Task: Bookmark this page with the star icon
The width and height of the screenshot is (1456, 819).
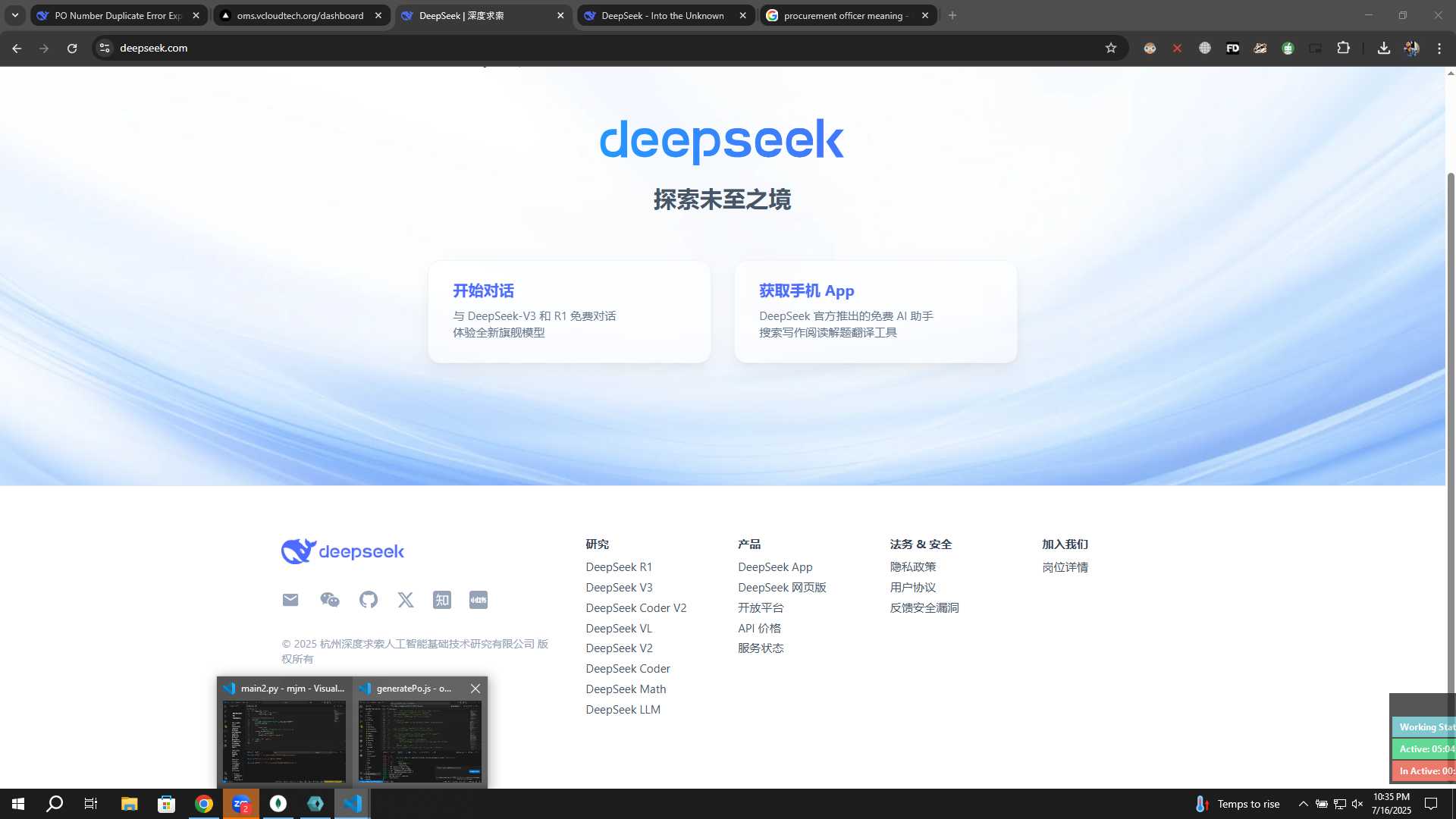Action: (1111, 48)
